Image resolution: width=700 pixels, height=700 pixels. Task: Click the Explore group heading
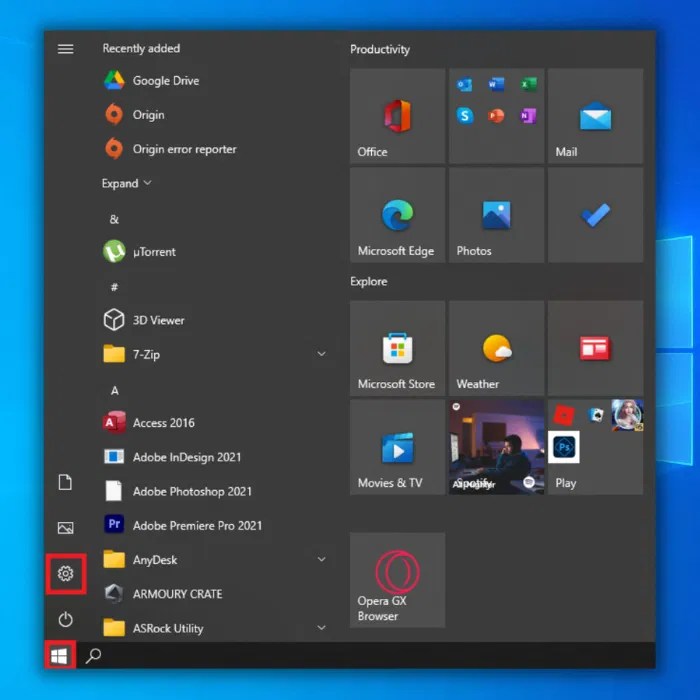[369, 282]
